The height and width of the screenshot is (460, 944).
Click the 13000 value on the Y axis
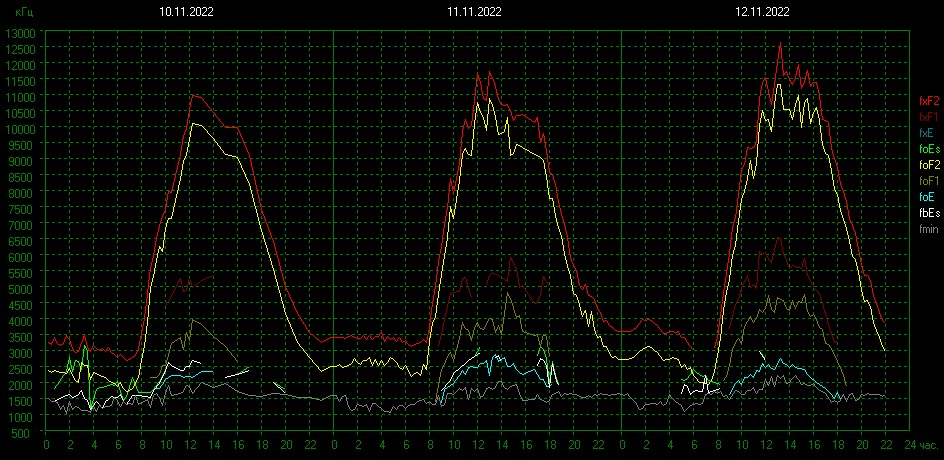(20, 33)
